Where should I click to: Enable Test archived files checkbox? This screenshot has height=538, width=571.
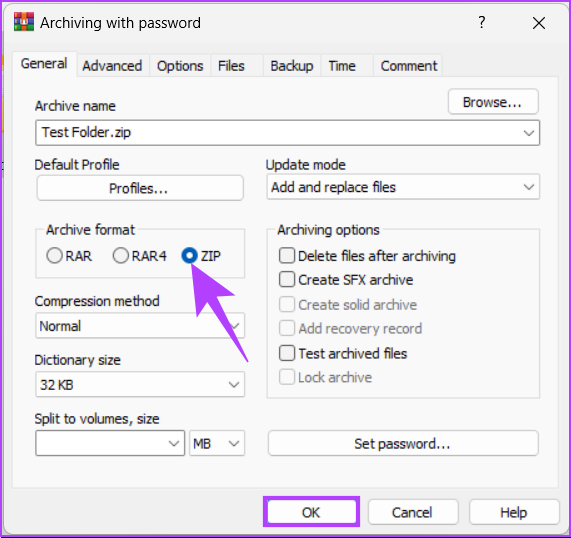[x=287, y=353]
